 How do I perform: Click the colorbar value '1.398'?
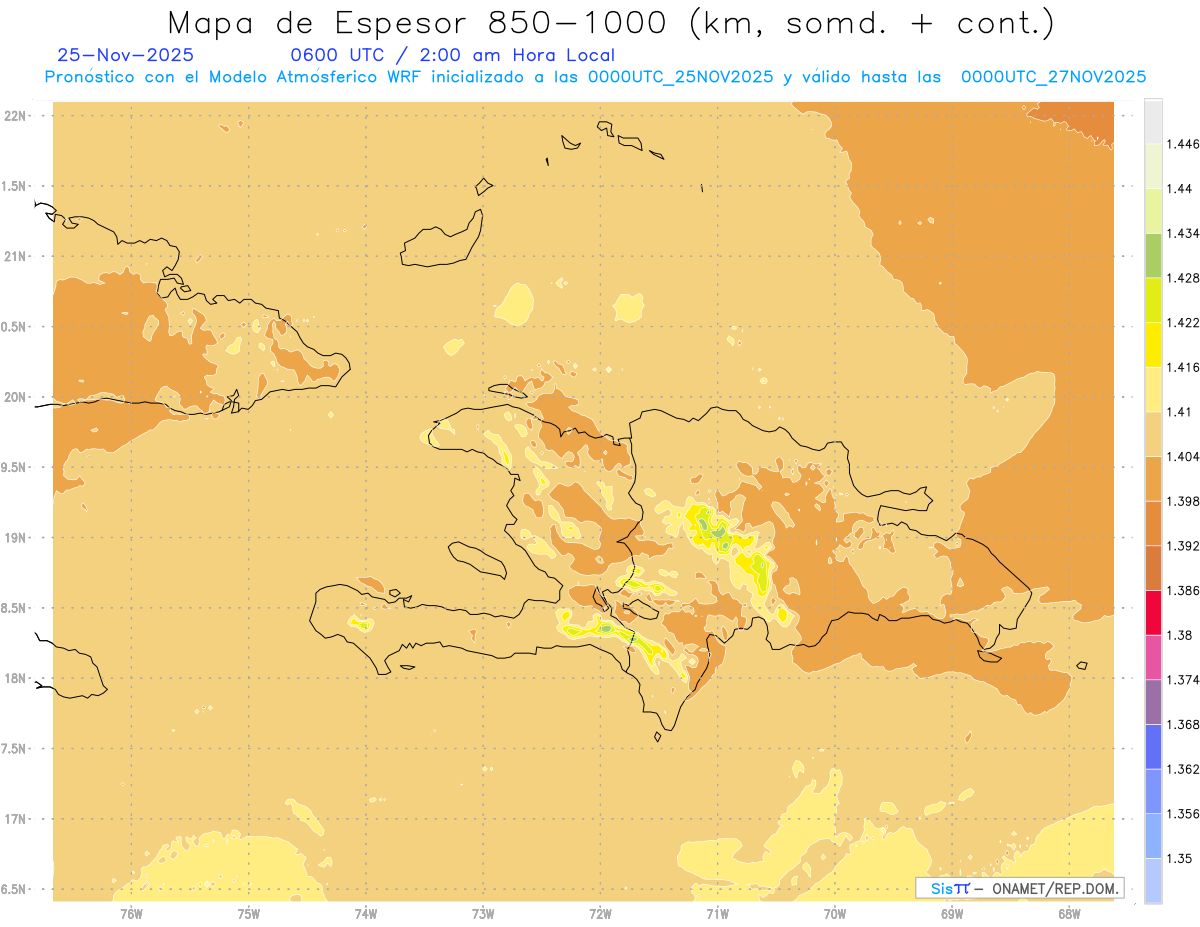pyautogui.click(x=1182, y=501)
